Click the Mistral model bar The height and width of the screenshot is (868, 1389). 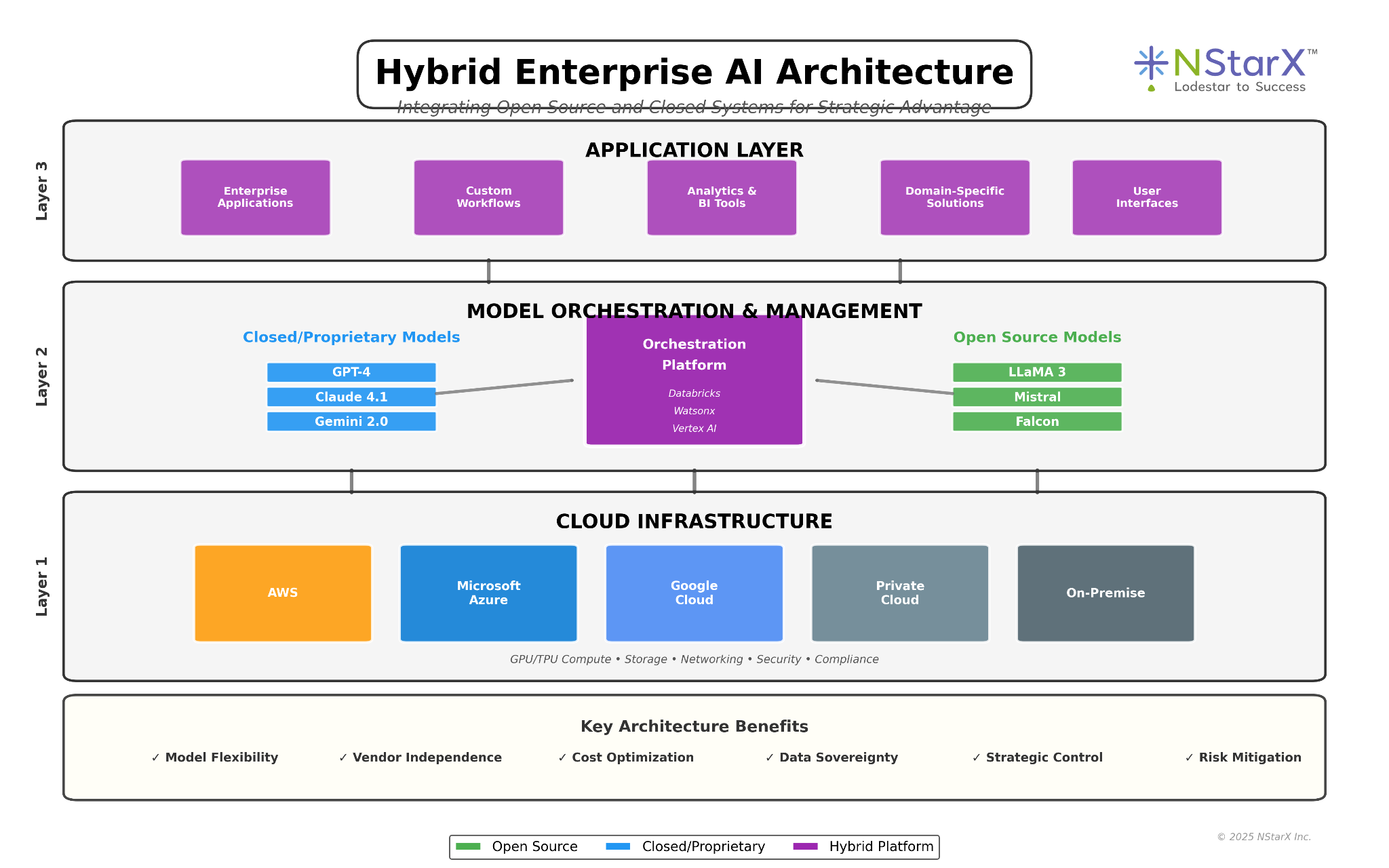click(1036, 397)
